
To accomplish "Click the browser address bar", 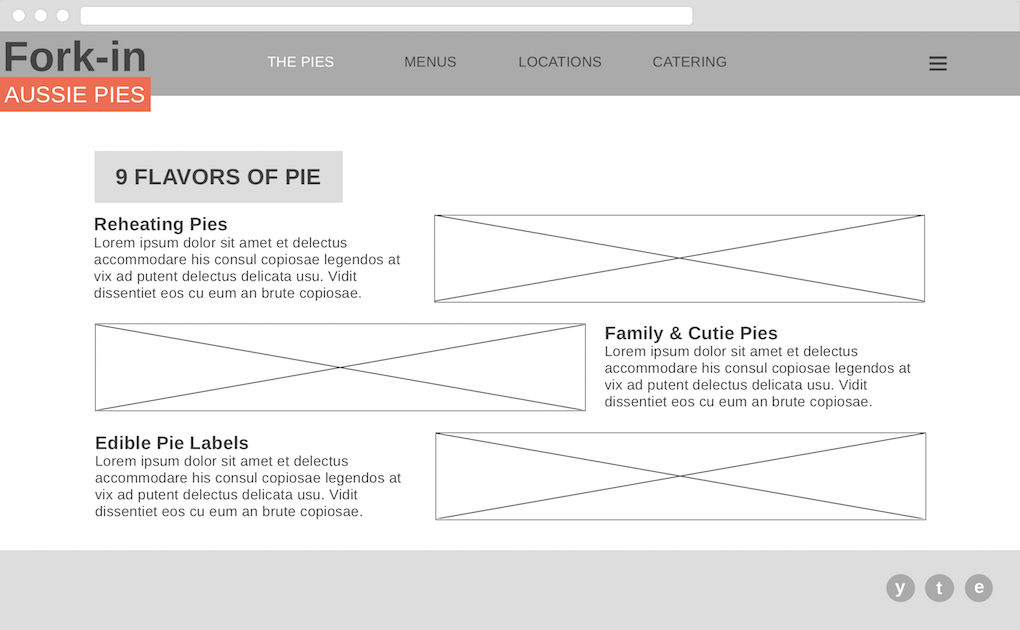I will click(x=386, y=16).
